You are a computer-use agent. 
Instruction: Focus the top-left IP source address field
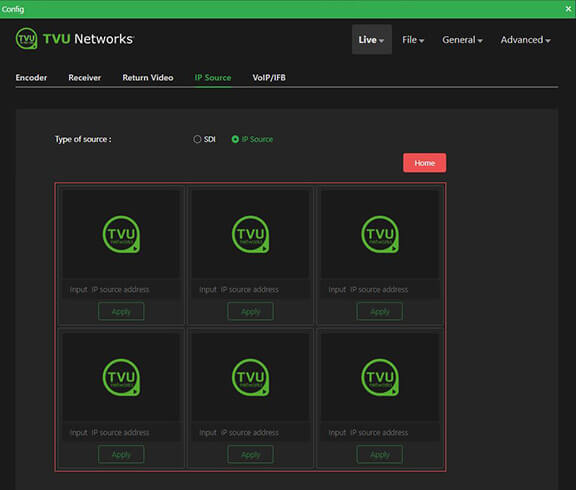coord(121,289)
